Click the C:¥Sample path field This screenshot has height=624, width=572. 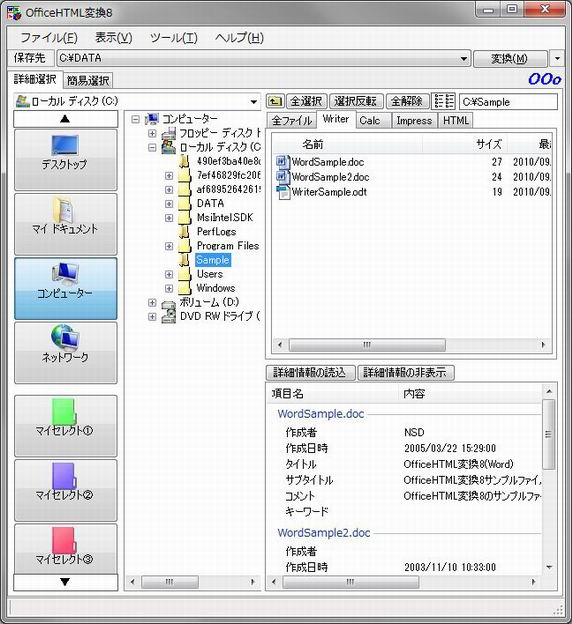tap(508, 102)
